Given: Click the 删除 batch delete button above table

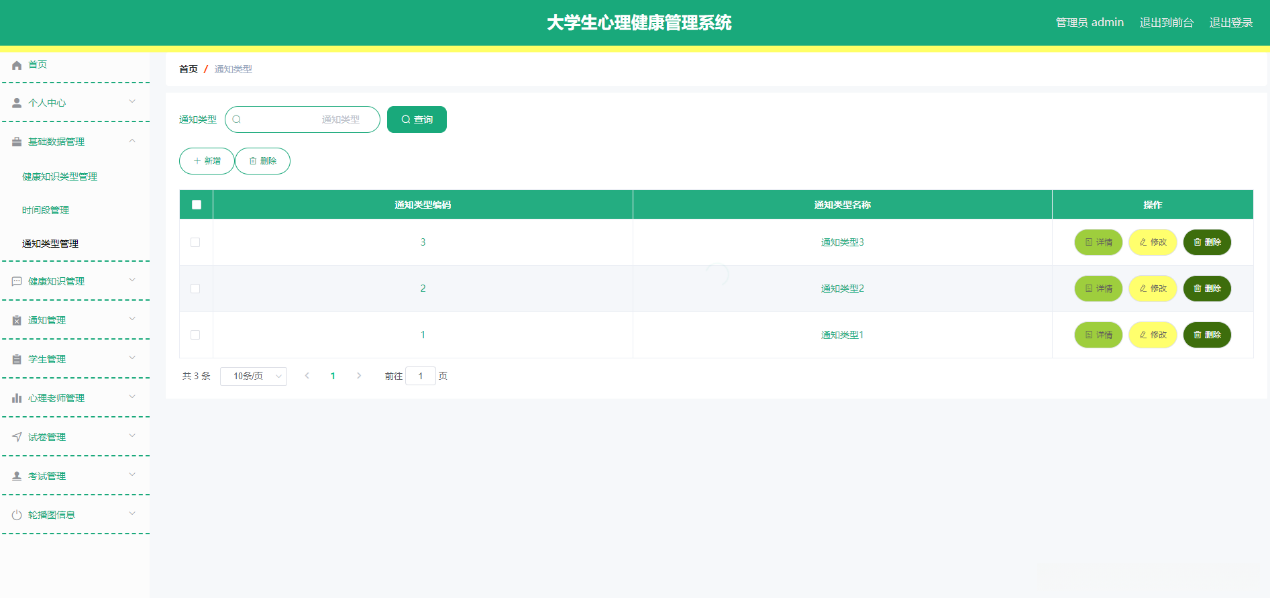Looking at the screenshot, I should pos(263,161).
